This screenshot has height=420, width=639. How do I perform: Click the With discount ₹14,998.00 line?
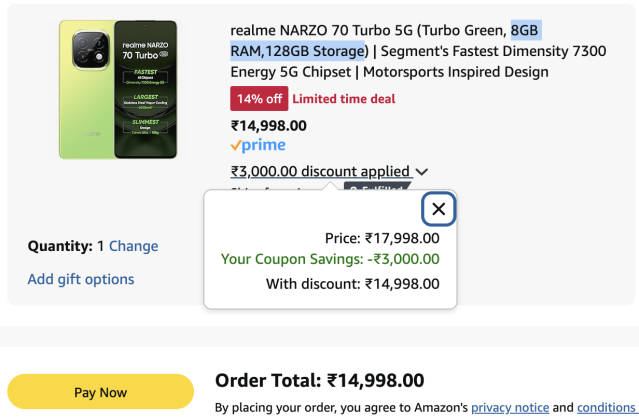click(x=352, y=283)
